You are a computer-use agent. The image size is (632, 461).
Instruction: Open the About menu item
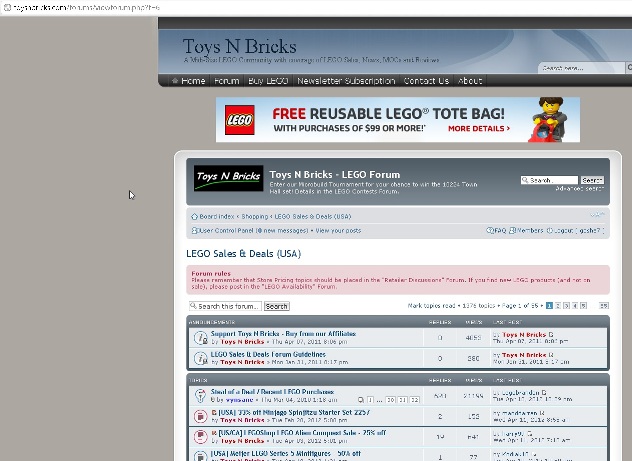pos(470,81)
